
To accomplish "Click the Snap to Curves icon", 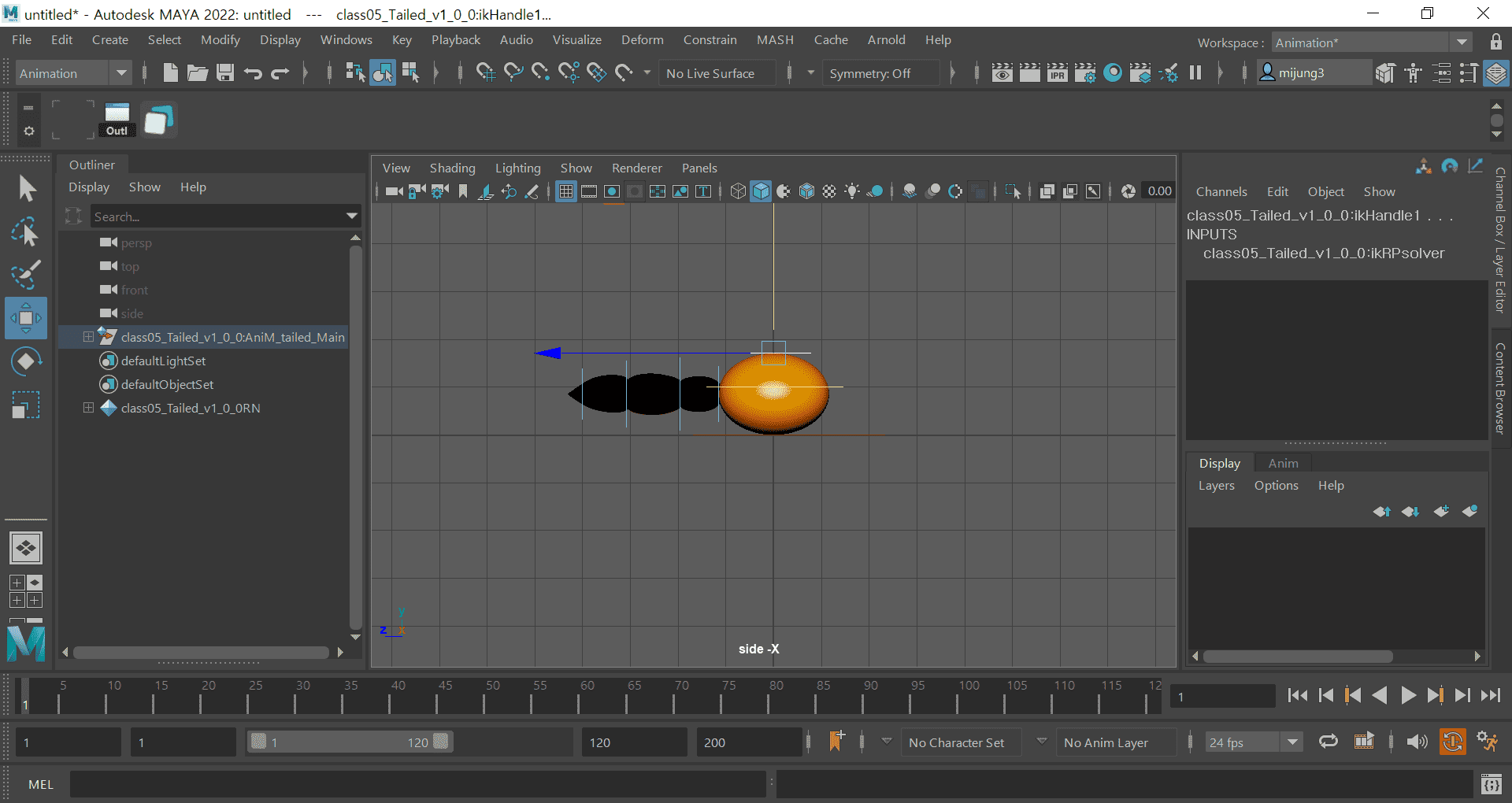I will pyautogui.click(x=513, y=73).
